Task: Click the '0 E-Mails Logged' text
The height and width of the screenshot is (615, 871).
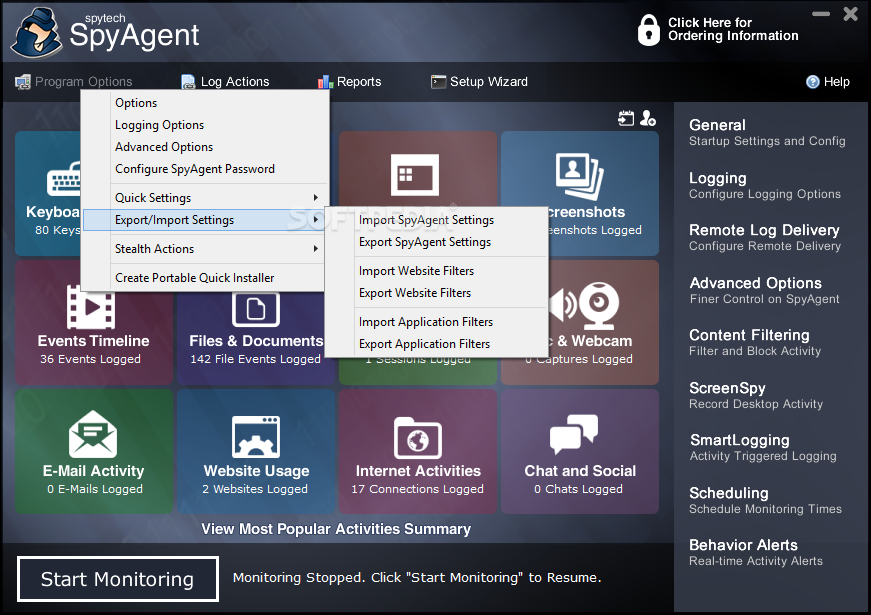Action: coord(95,489)
